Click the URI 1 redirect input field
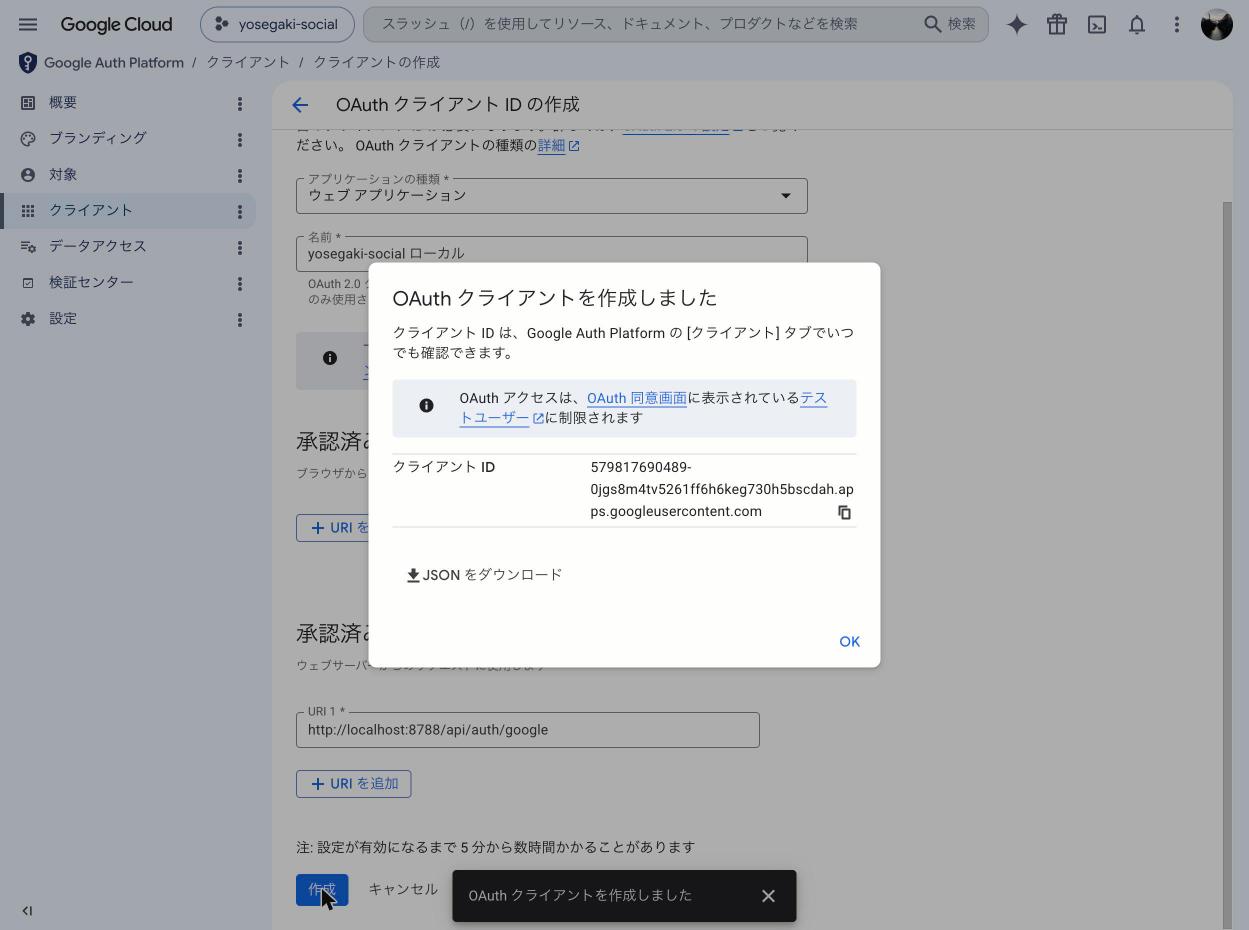Viewport: 1249px width, 930px height. click(528, 730)
